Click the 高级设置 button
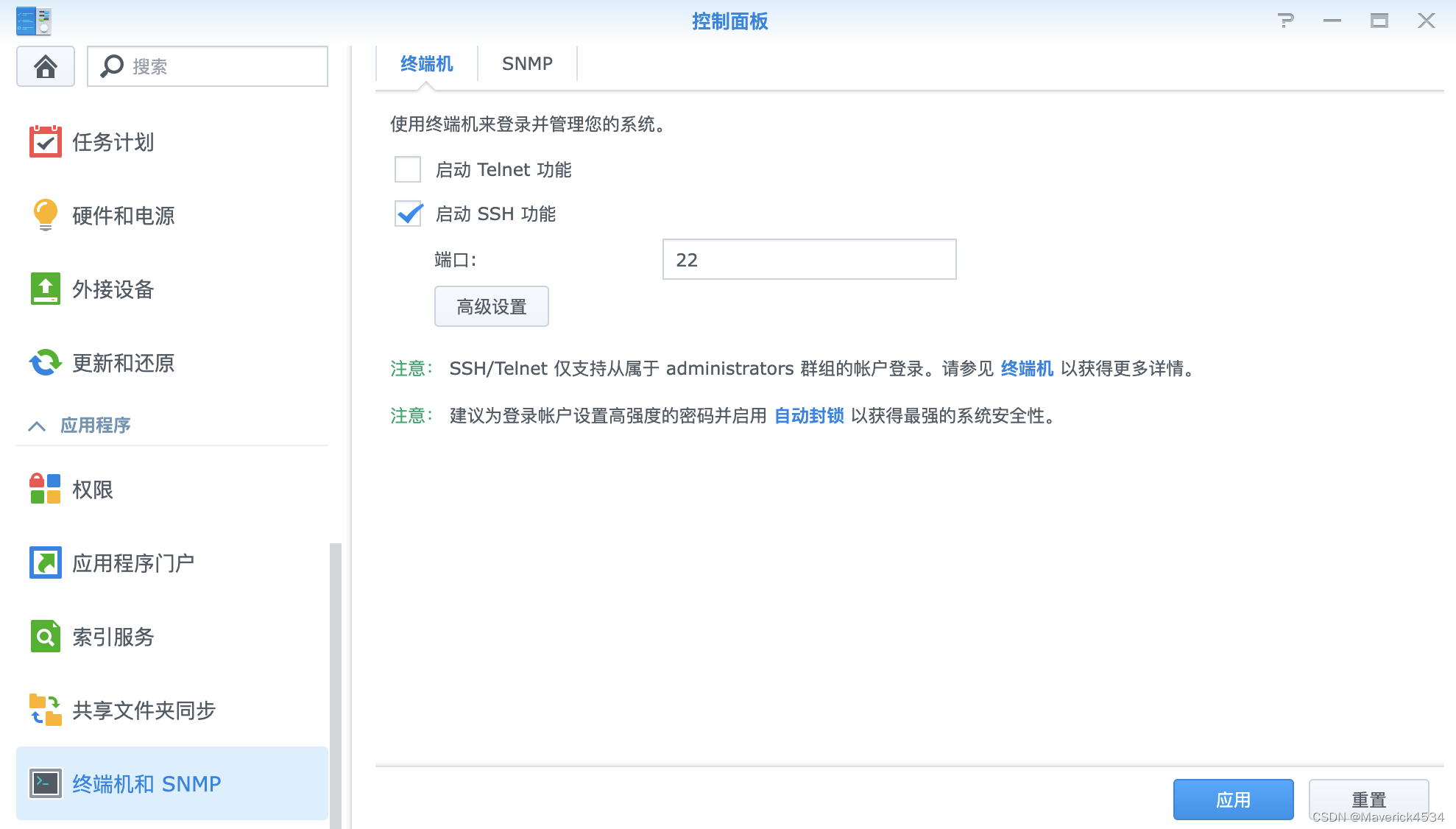Image resolution: width=1456 pixels, height=829 pixels. (x=491, y=306)
